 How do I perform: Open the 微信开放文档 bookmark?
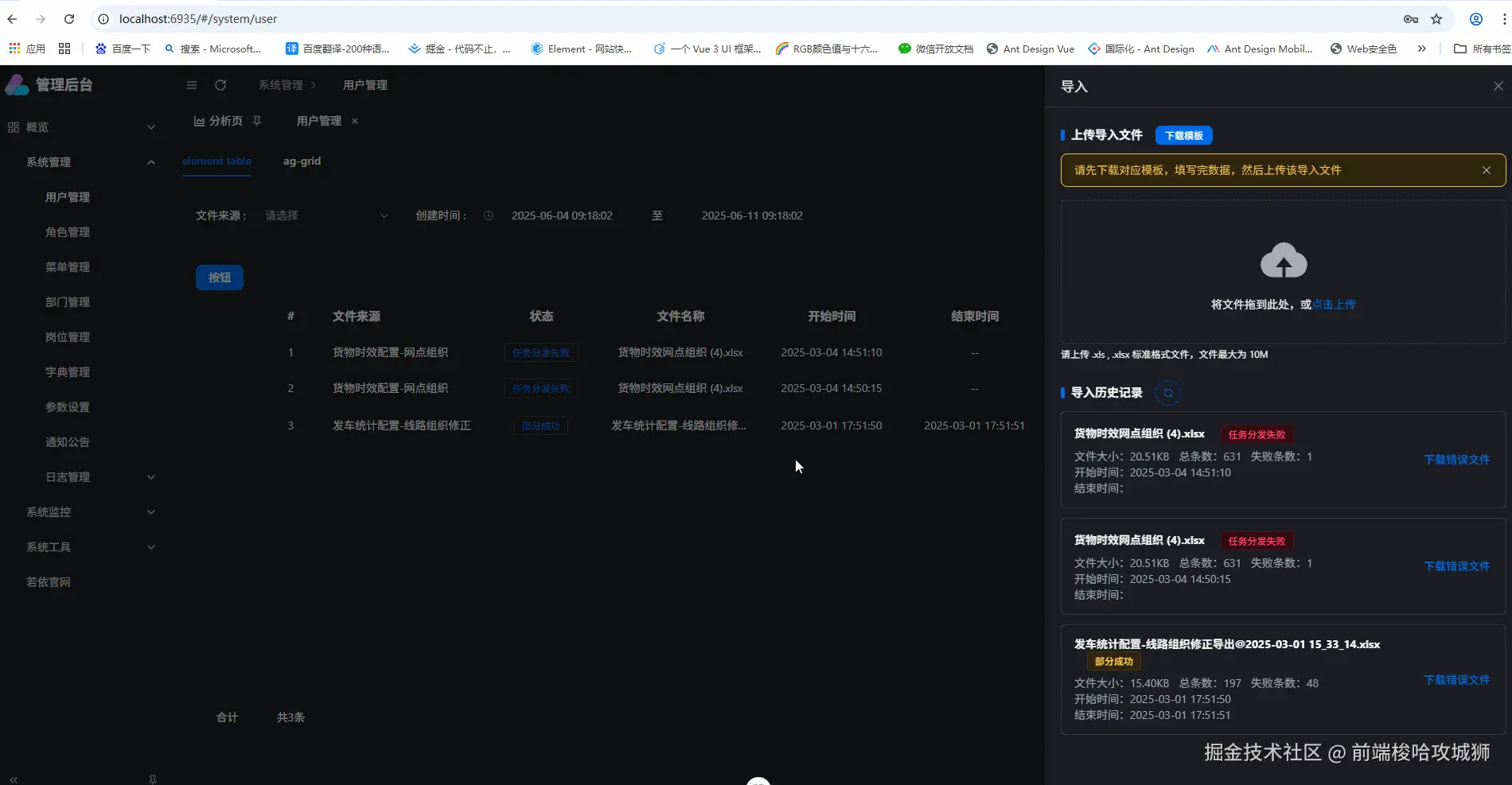[936, 49]
